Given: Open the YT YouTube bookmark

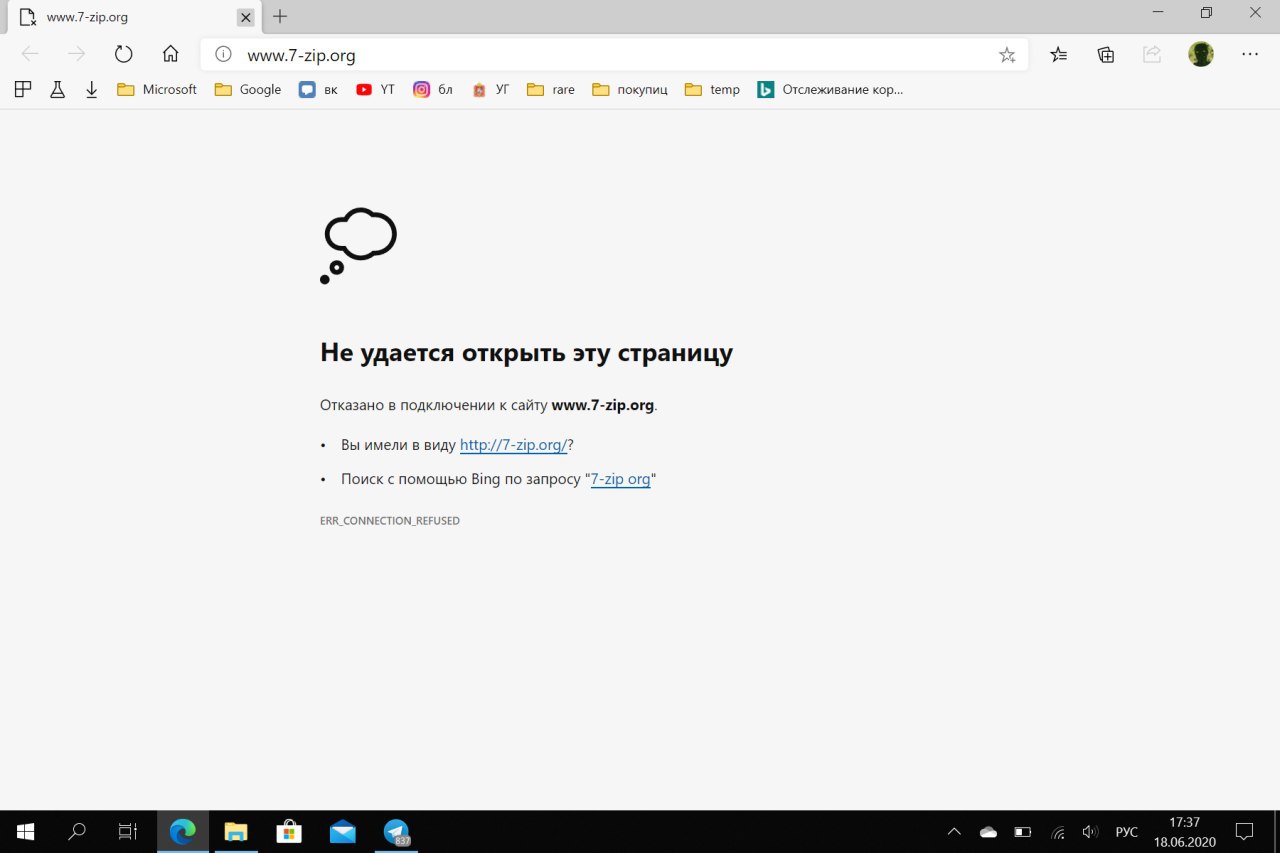Looking at the screenshot, I should point(375,89).
